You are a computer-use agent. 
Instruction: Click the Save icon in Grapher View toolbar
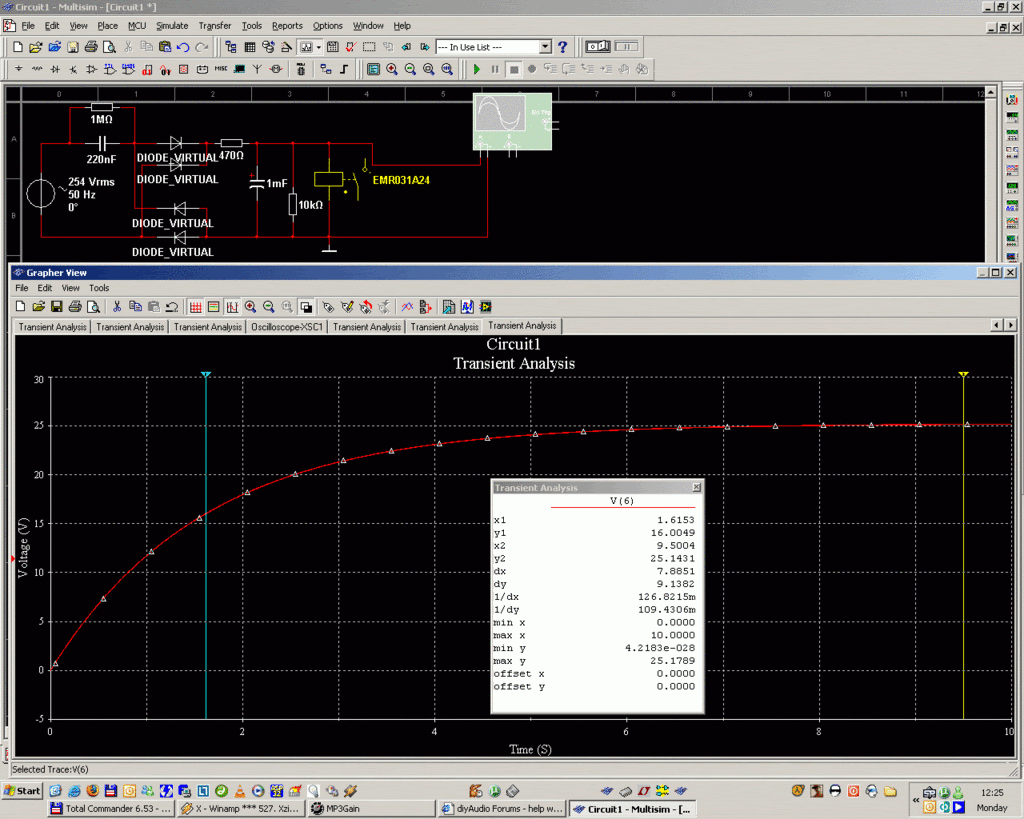tap(56, 307)
